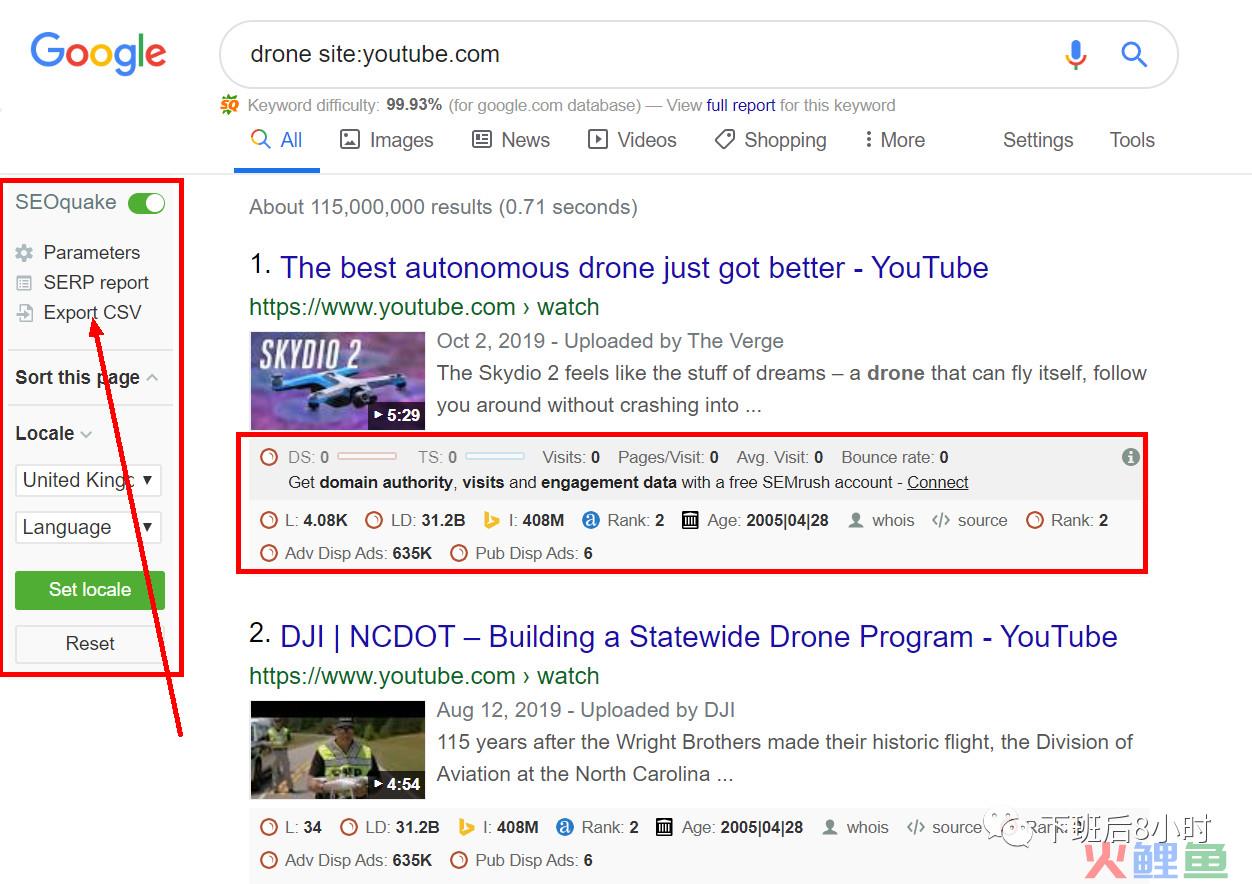The width and height of the screenshot is (1252, 884).
Task: Open the Skydio 2 video thumbnail
Action: [338, 381]
